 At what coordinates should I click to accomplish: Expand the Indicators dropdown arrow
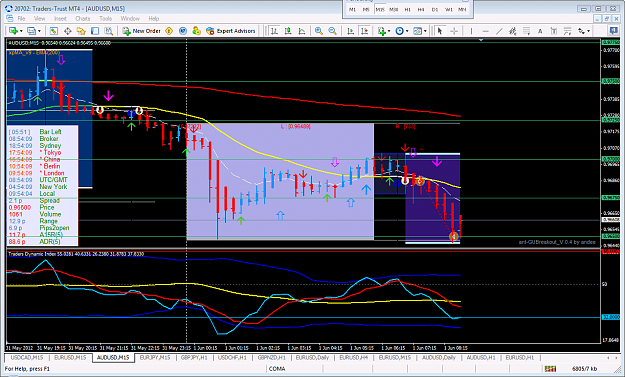(389, 31)
